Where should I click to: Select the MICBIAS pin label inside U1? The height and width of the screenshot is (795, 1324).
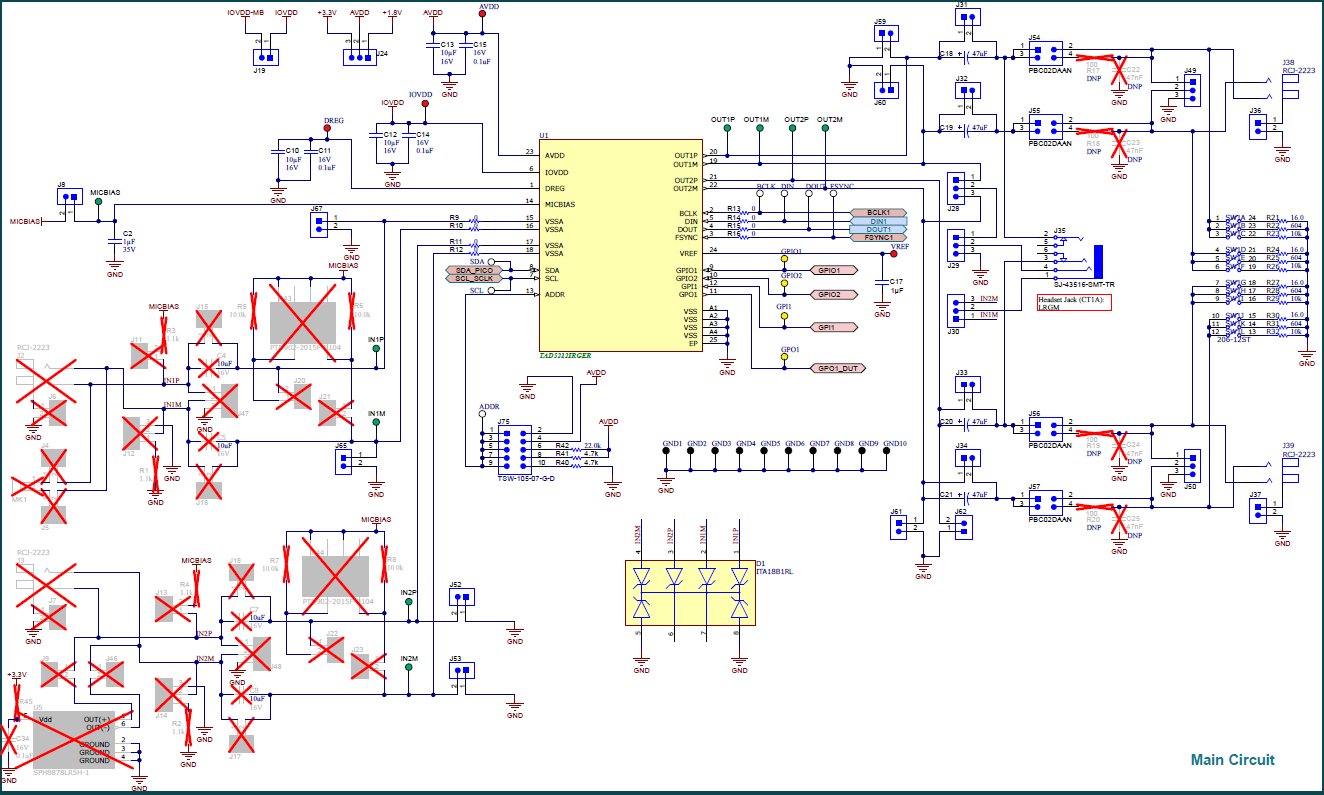560,204
